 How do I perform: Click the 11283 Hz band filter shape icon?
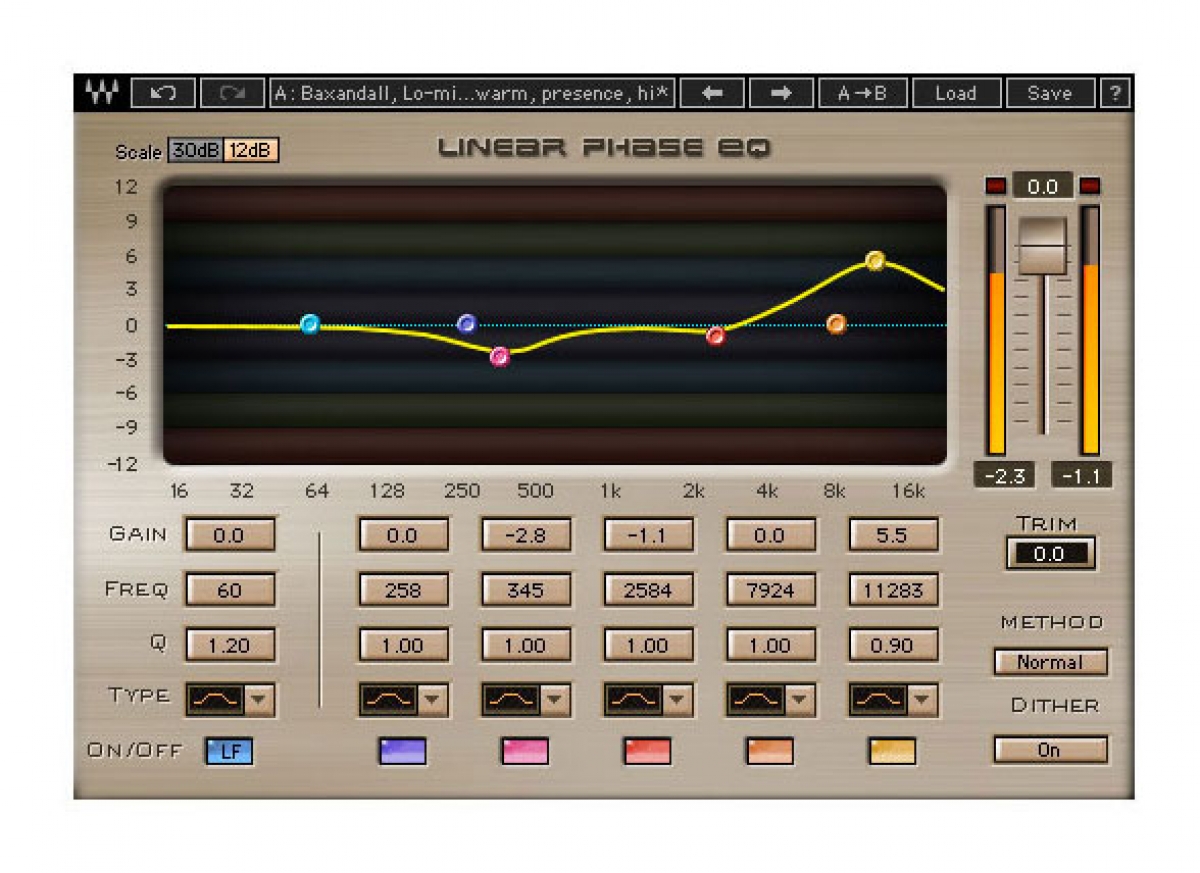coord(877,700)
